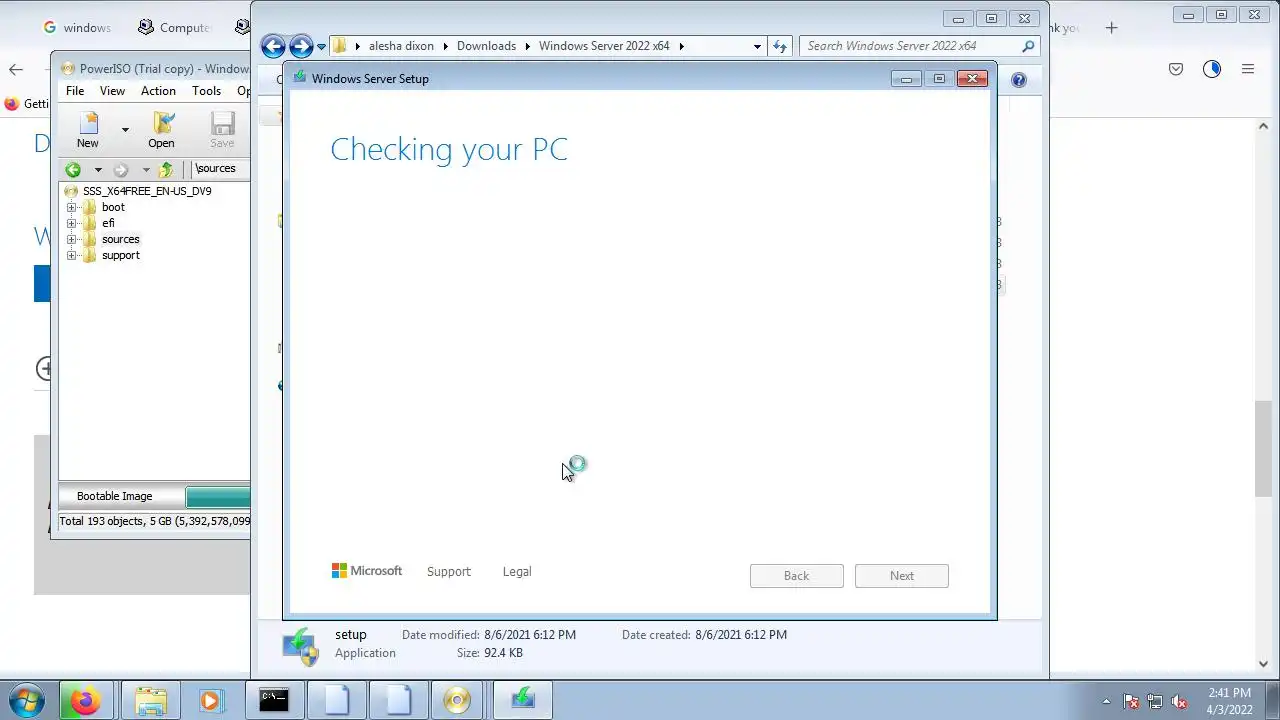The height and width of the screenshot is (720, 1280).
Task: Click the Legal link in Setup
Action: [x=517, y=572]
